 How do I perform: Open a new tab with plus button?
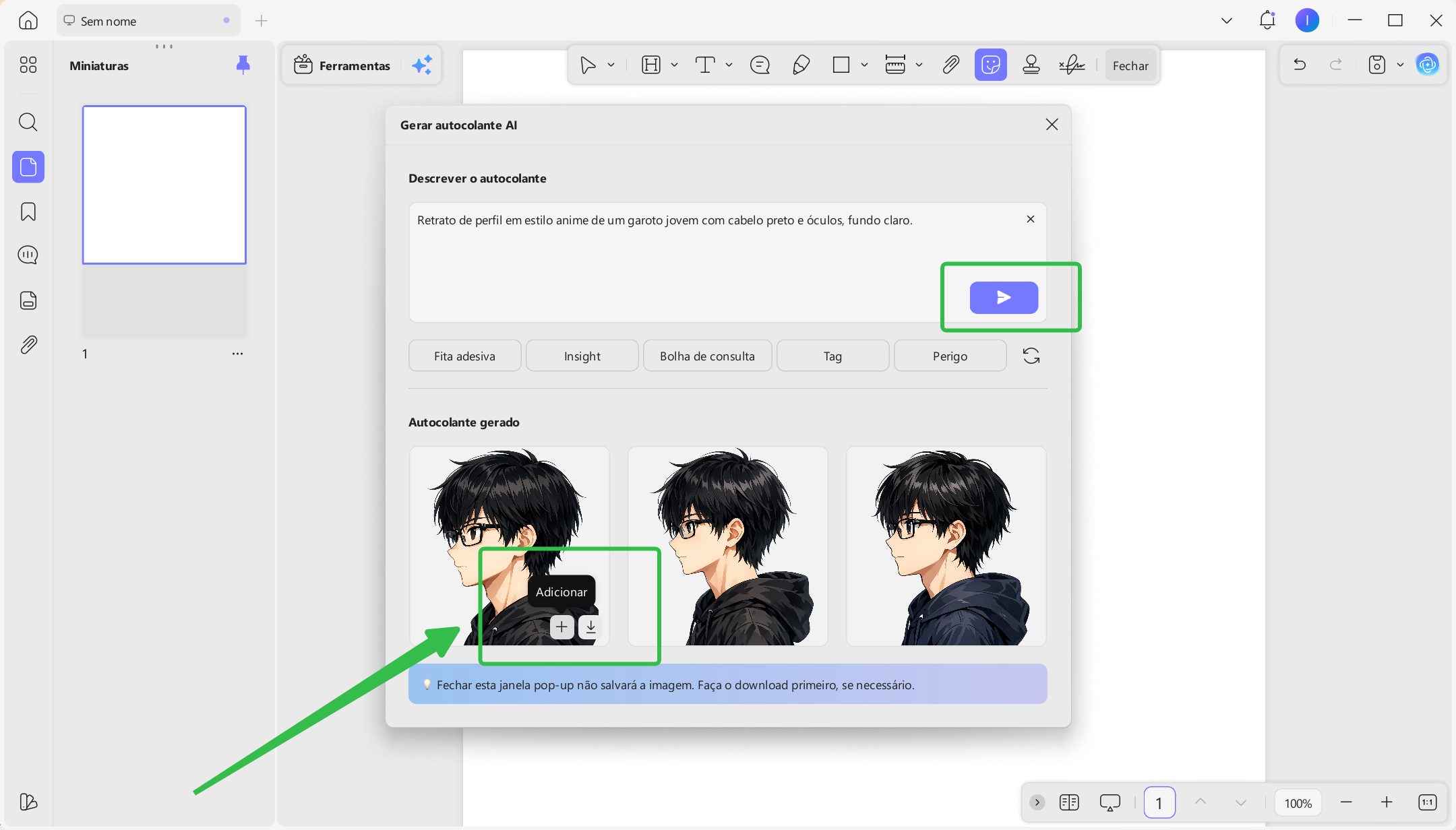click(262, 20)
